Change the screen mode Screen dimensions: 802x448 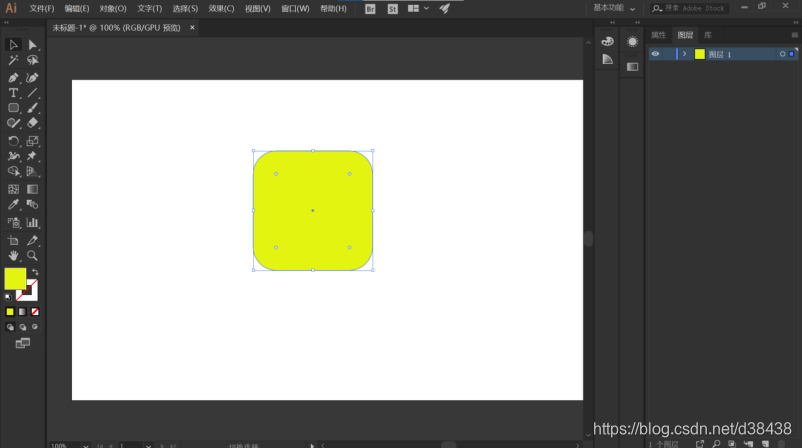tap(23, 343)
